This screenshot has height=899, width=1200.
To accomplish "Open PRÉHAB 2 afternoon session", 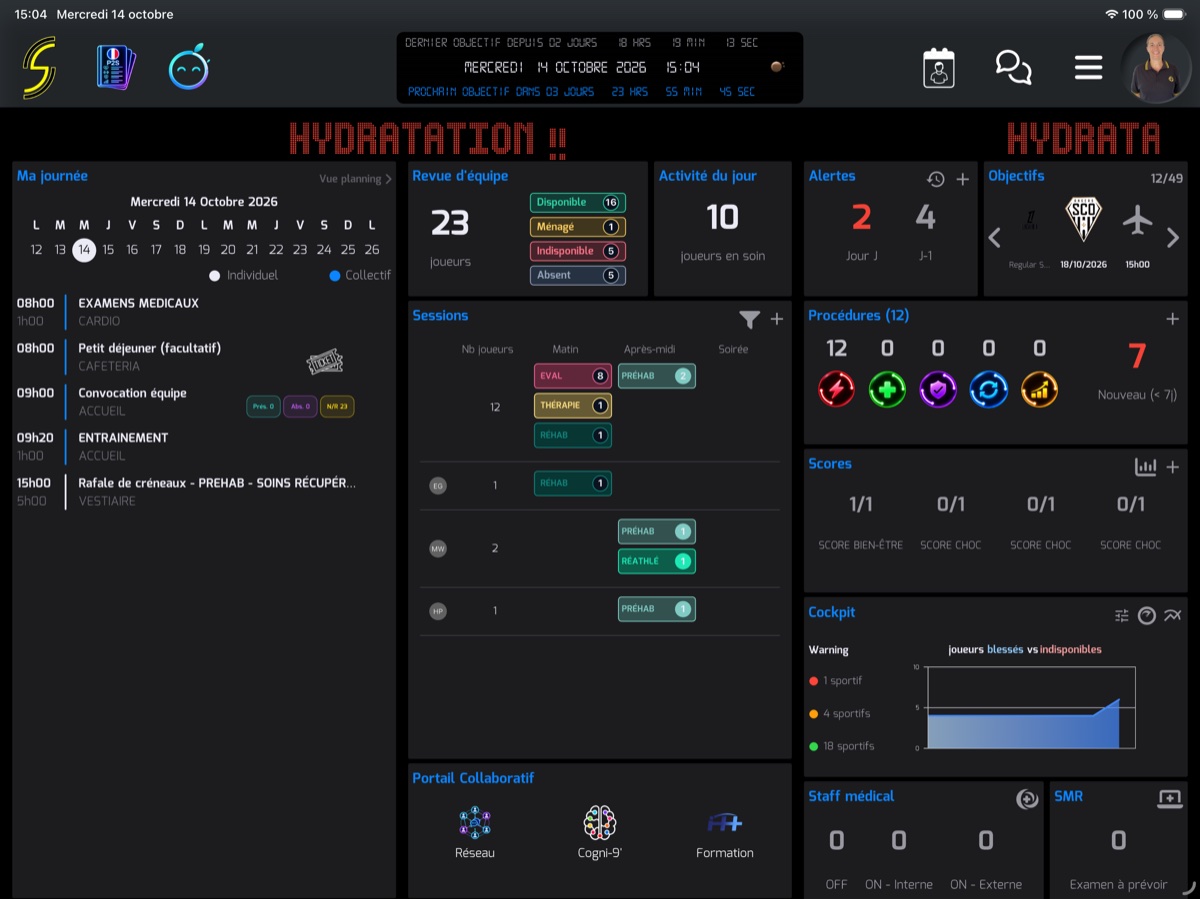I will click(657, 376).
